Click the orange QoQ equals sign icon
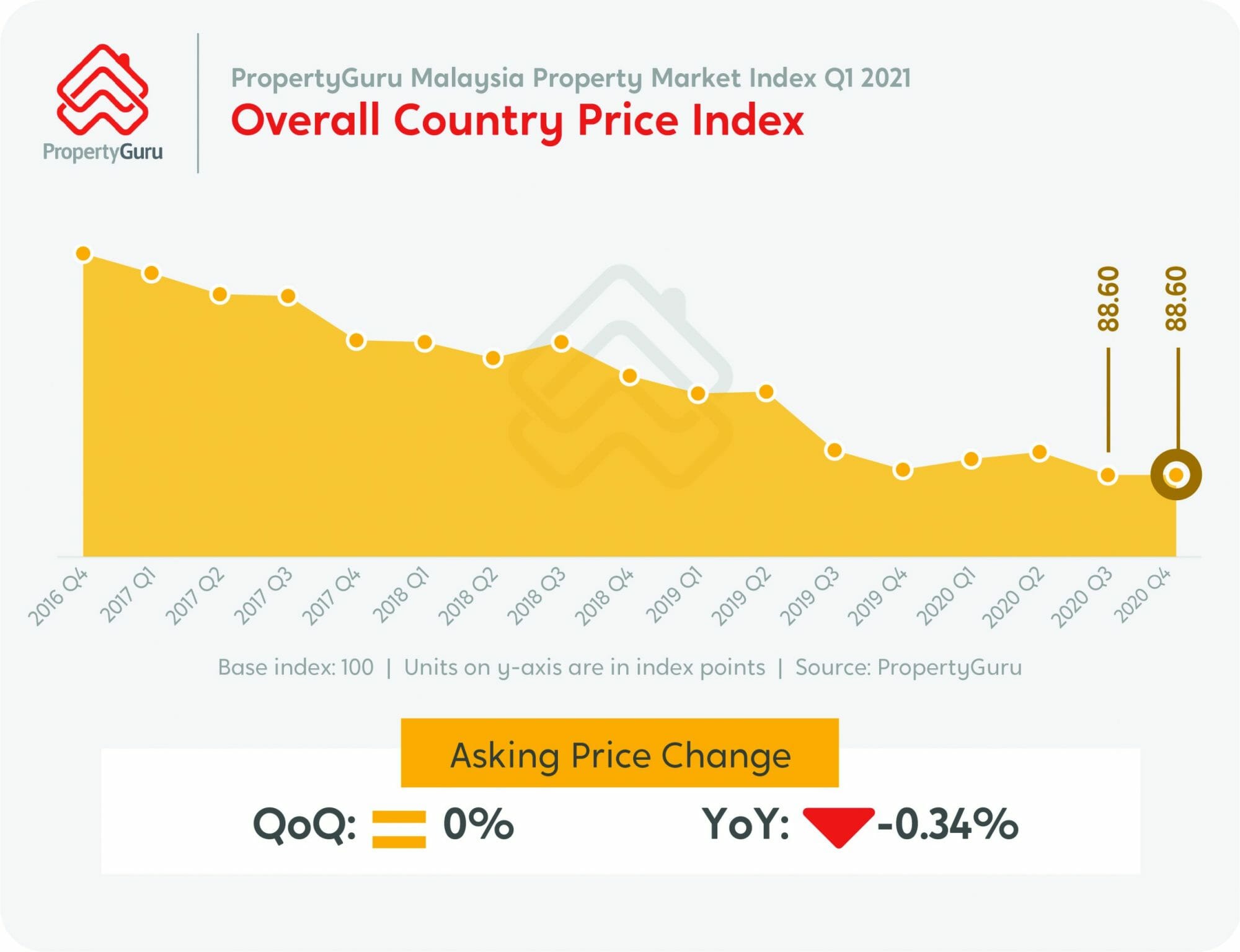Image resolution: width=1240 pixels, height=952 pixels. 399,829
